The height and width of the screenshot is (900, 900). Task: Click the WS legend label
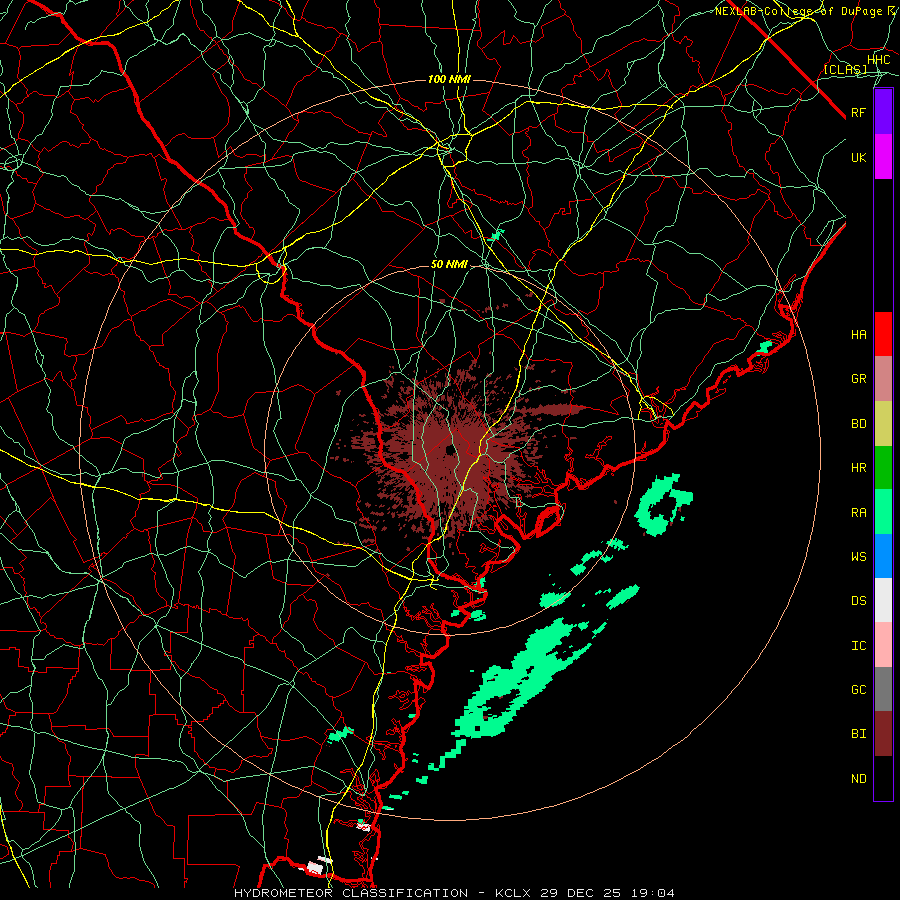point(859,556)
